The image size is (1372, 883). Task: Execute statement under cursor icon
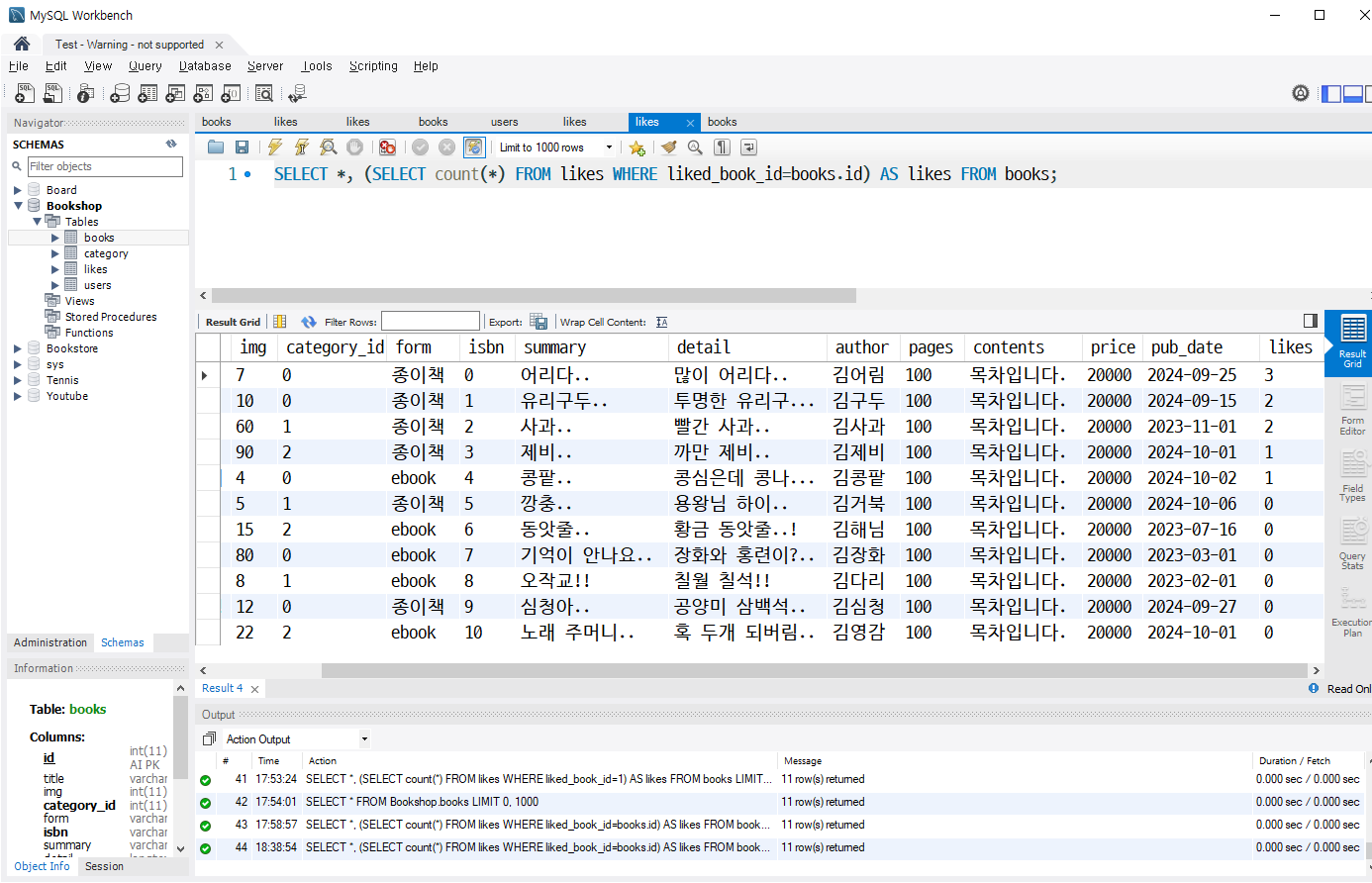302,147
